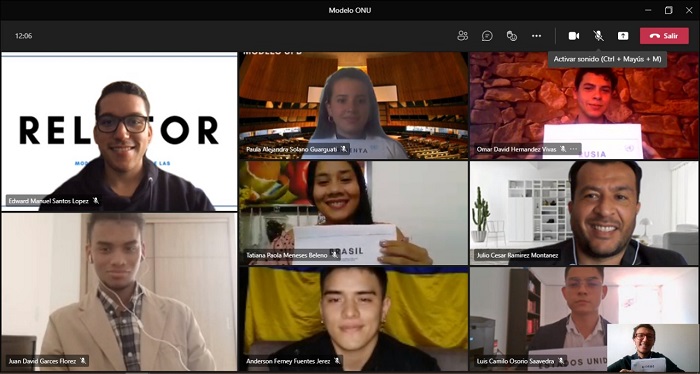Restore down the meeting window

[668, 10]
